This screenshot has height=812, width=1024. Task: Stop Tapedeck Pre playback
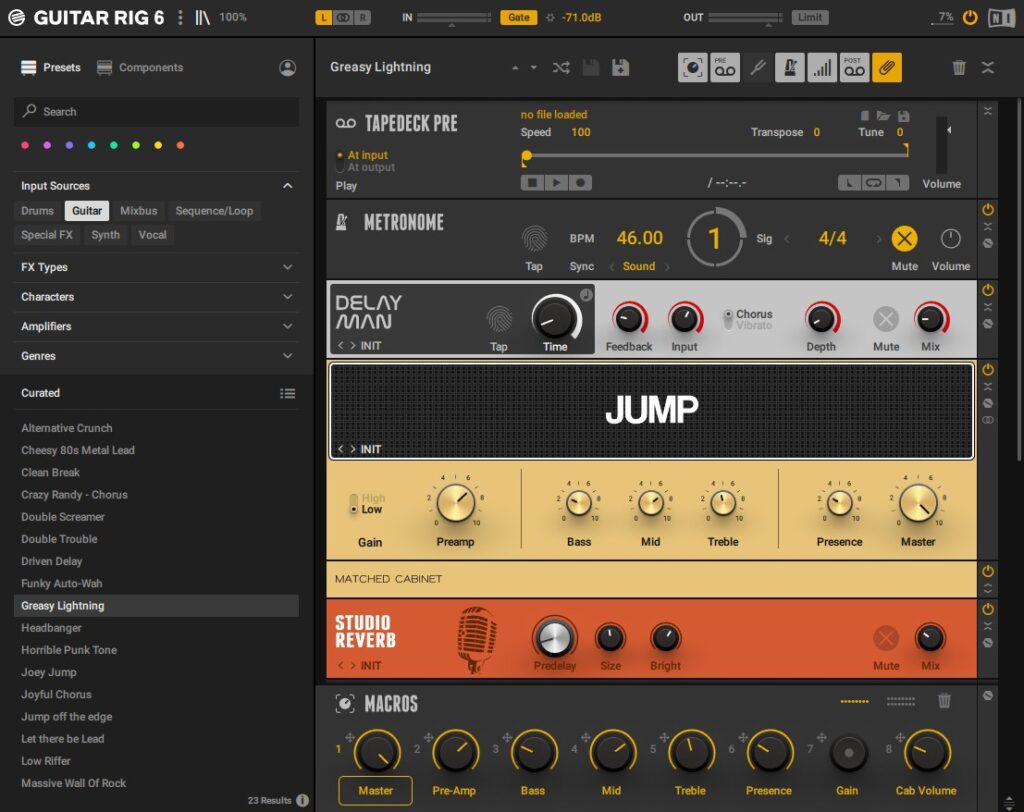pos(532,183)
